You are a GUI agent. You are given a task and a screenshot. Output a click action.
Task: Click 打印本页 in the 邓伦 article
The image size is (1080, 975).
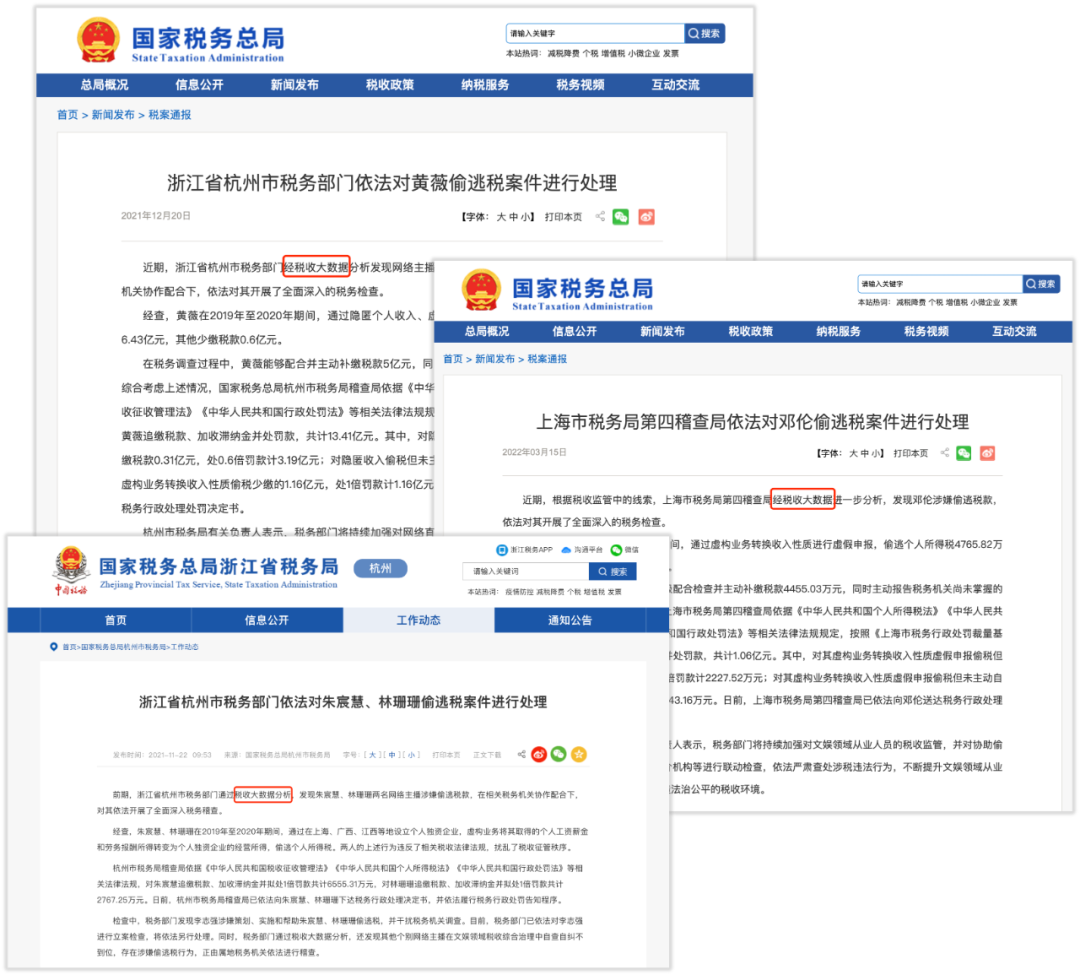(x=911, y=453)
